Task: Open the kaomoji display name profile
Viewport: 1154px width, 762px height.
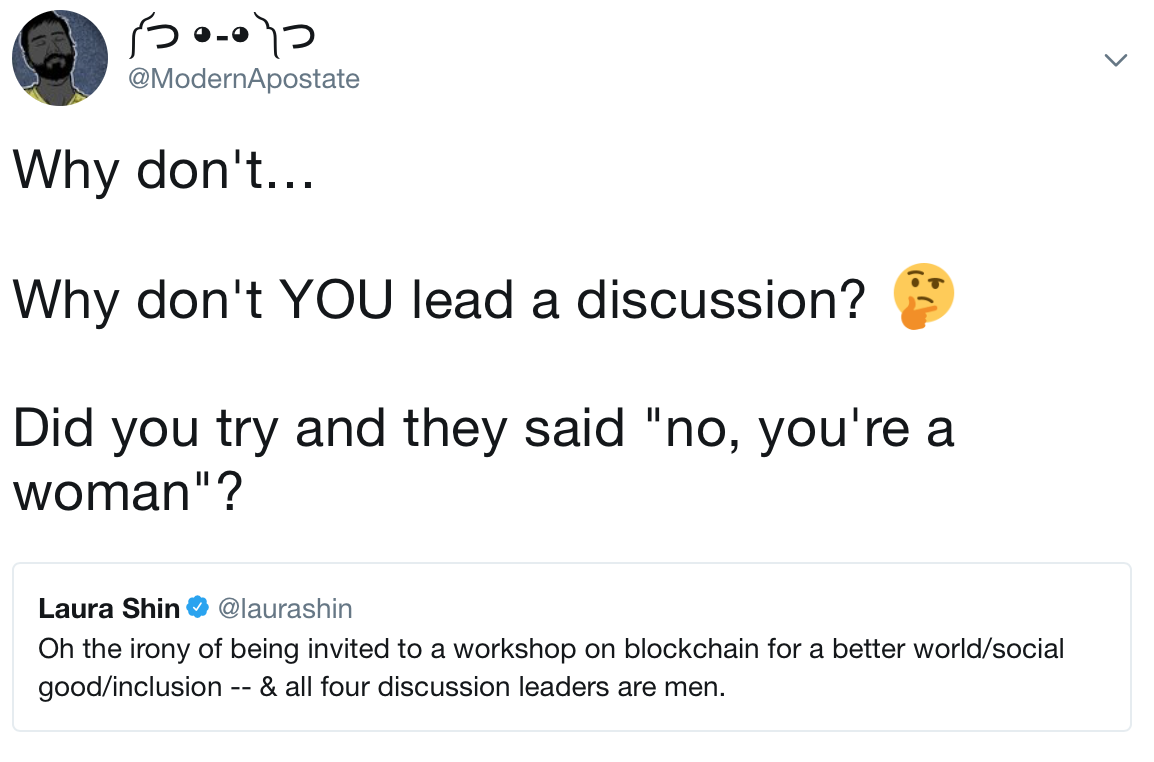Action: (222, 39)
